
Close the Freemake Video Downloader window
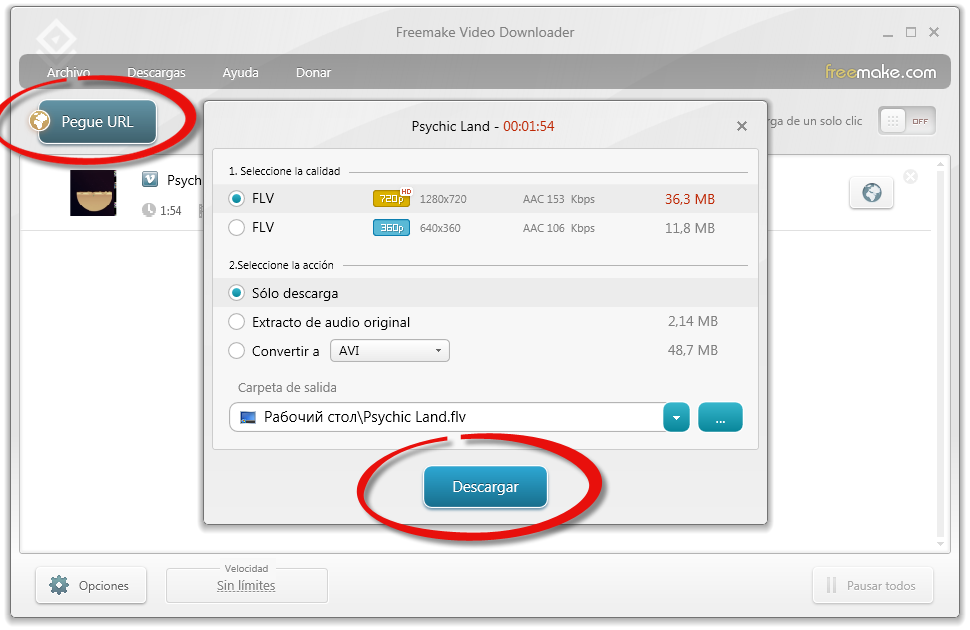click(934, 32)
